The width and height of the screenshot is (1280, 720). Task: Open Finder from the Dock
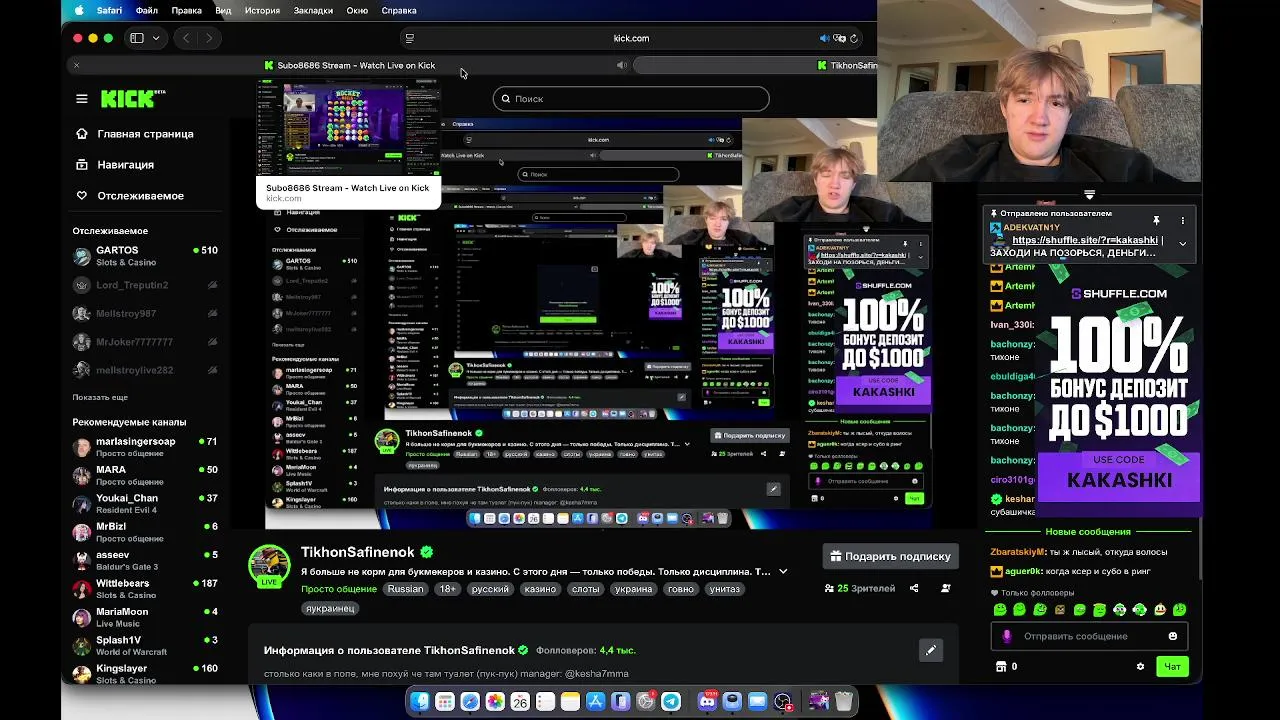point(420,702)
